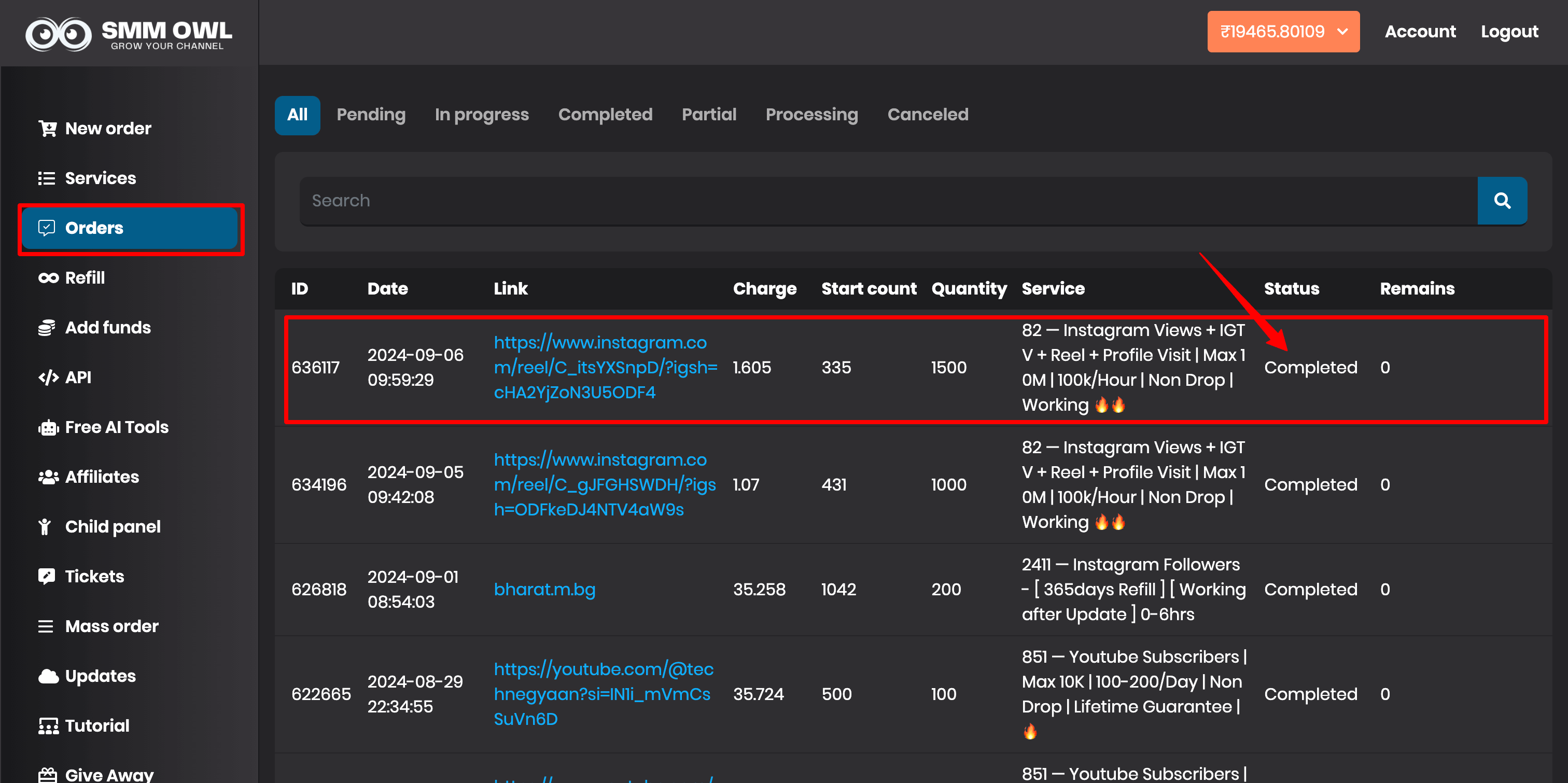Open Mass order via its icon
The width and height of the screenshot is (1568, 783).
click(47, 626)
